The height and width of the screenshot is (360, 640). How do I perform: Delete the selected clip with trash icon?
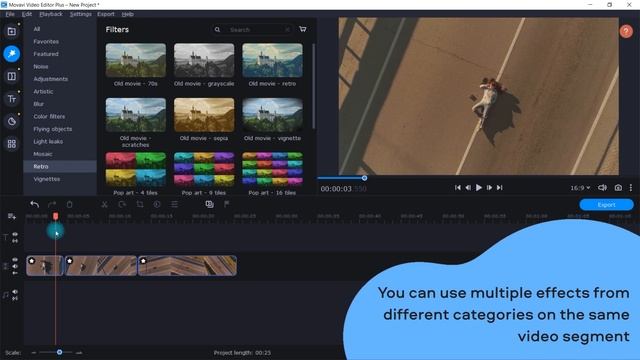[69, 204]
